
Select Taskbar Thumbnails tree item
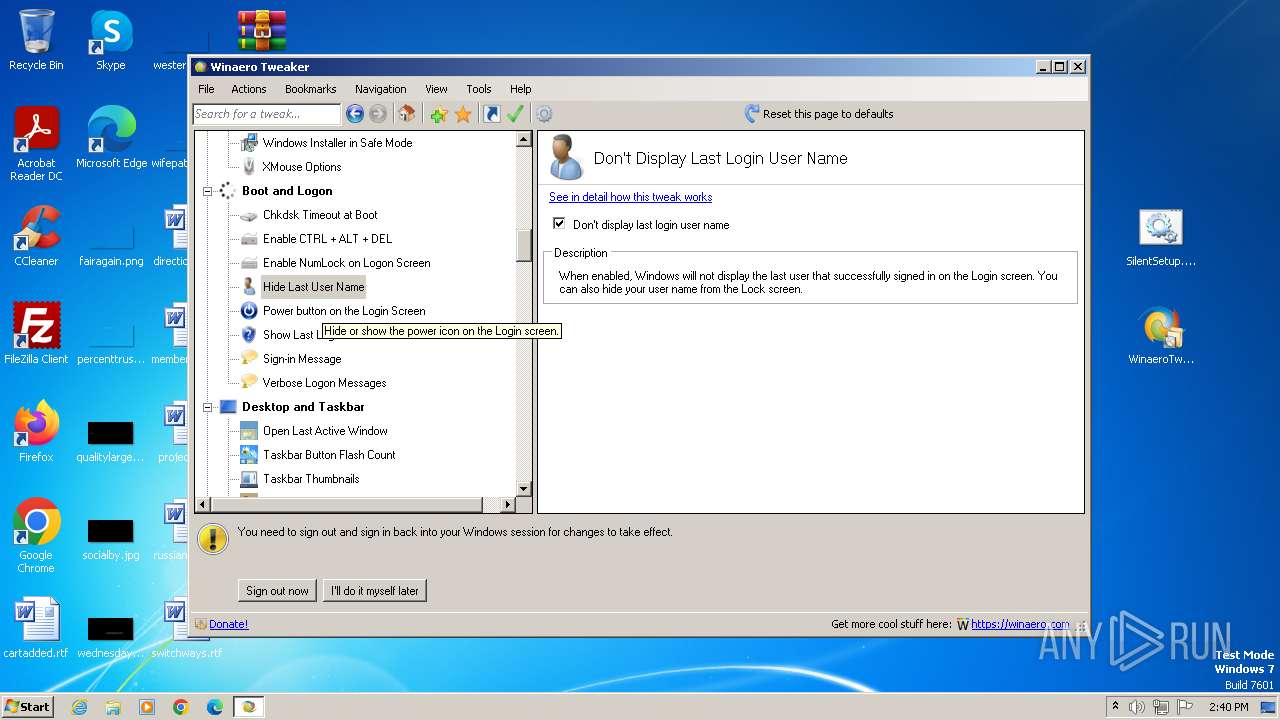[x=311, y=479]
